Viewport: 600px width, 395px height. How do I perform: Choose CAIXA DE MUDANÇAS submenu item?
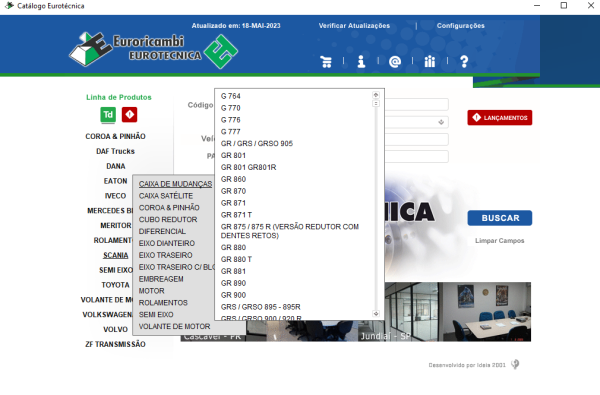(x=175, y=184)
